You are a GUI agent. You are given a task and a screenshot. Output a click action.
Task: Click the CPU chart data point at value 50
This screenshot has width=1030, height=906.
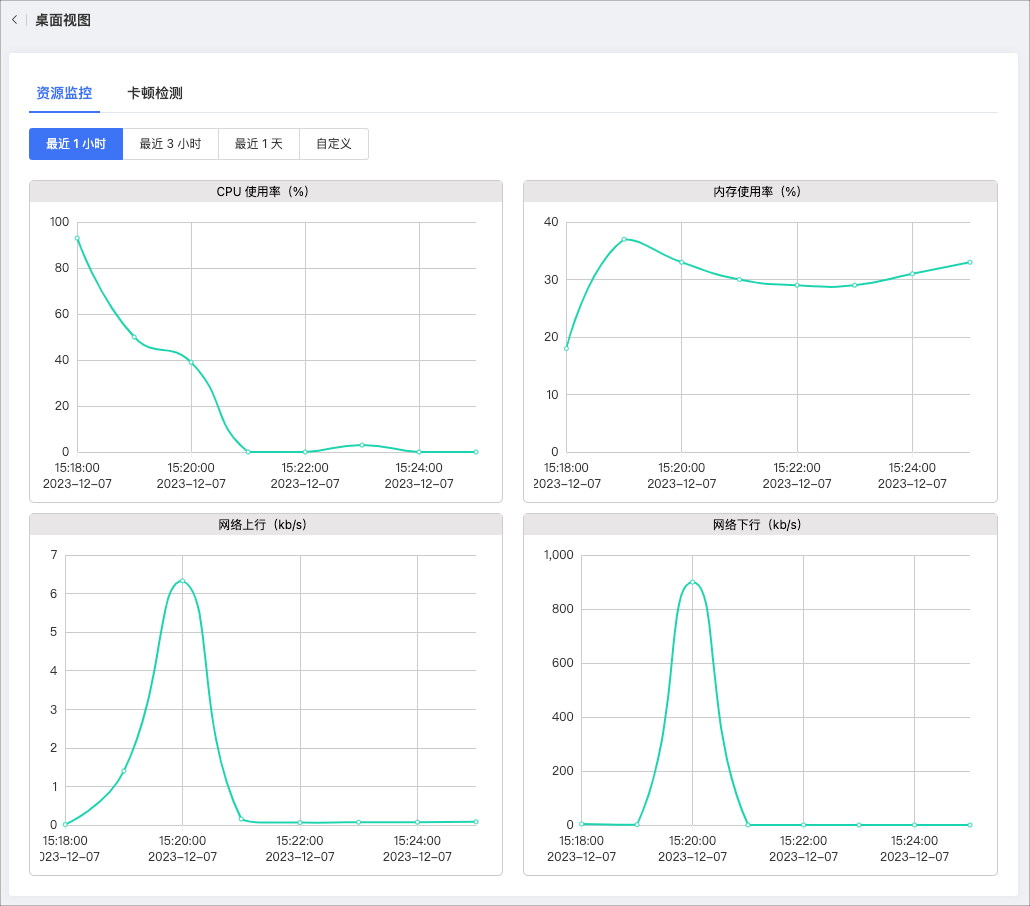134,337
